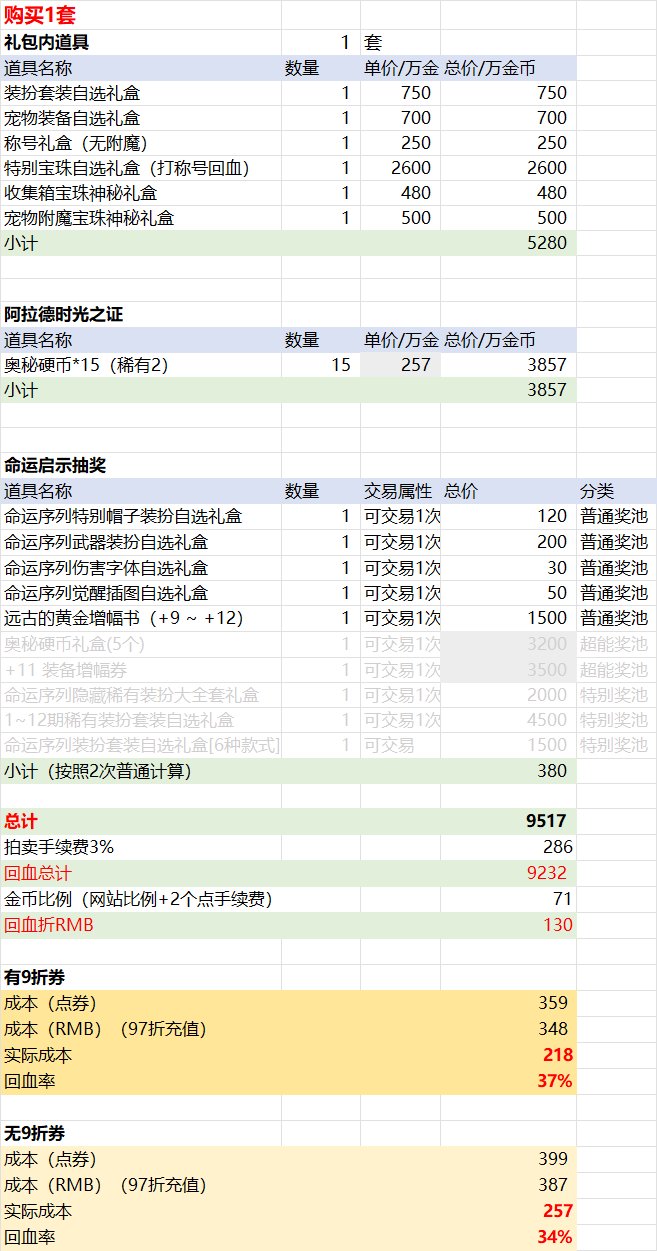Select the red cell 回血总计

[x=38, y=872]
